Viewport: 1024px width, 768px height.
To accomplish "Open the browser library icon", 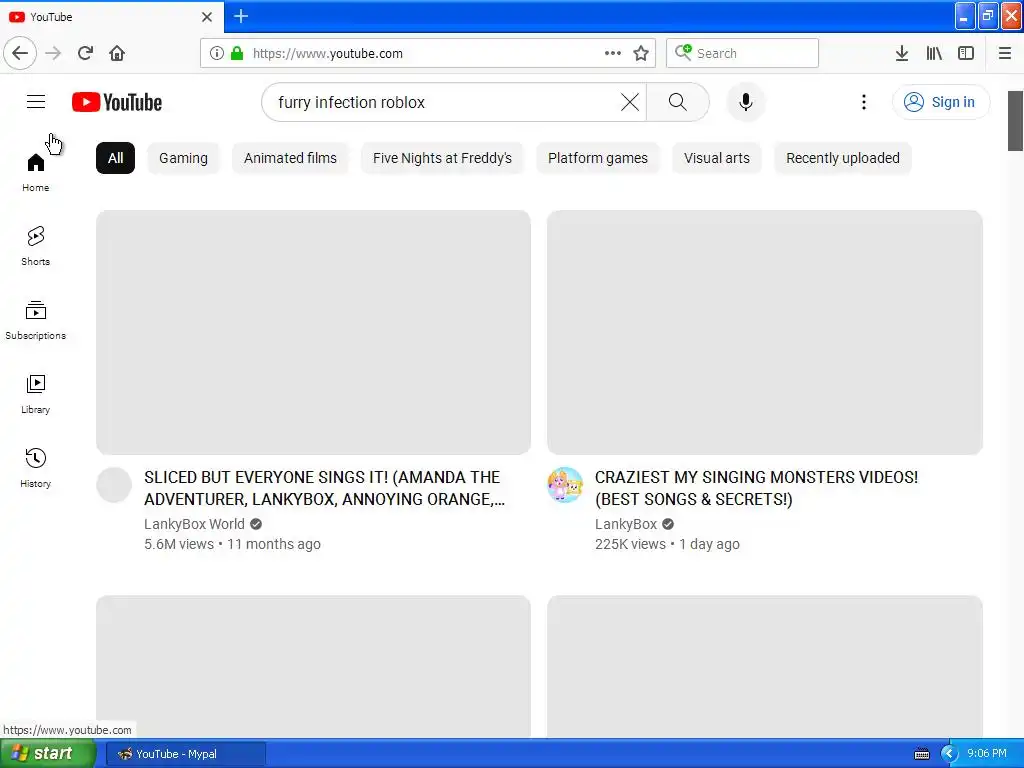I will click(934, 54).
